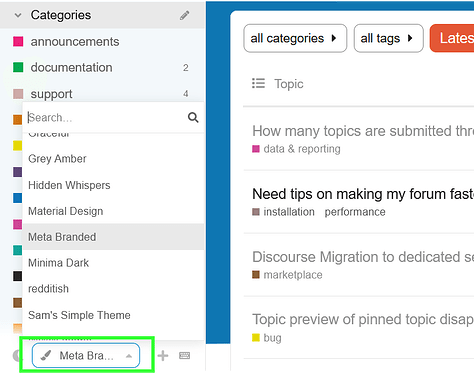Click the Topic column header

click(289, 84)
